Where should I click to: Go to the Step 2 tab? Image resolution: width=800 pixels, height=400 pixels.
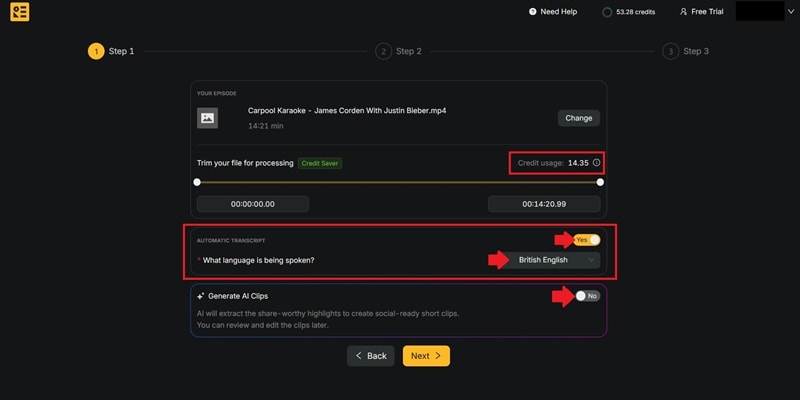point(398,51)
